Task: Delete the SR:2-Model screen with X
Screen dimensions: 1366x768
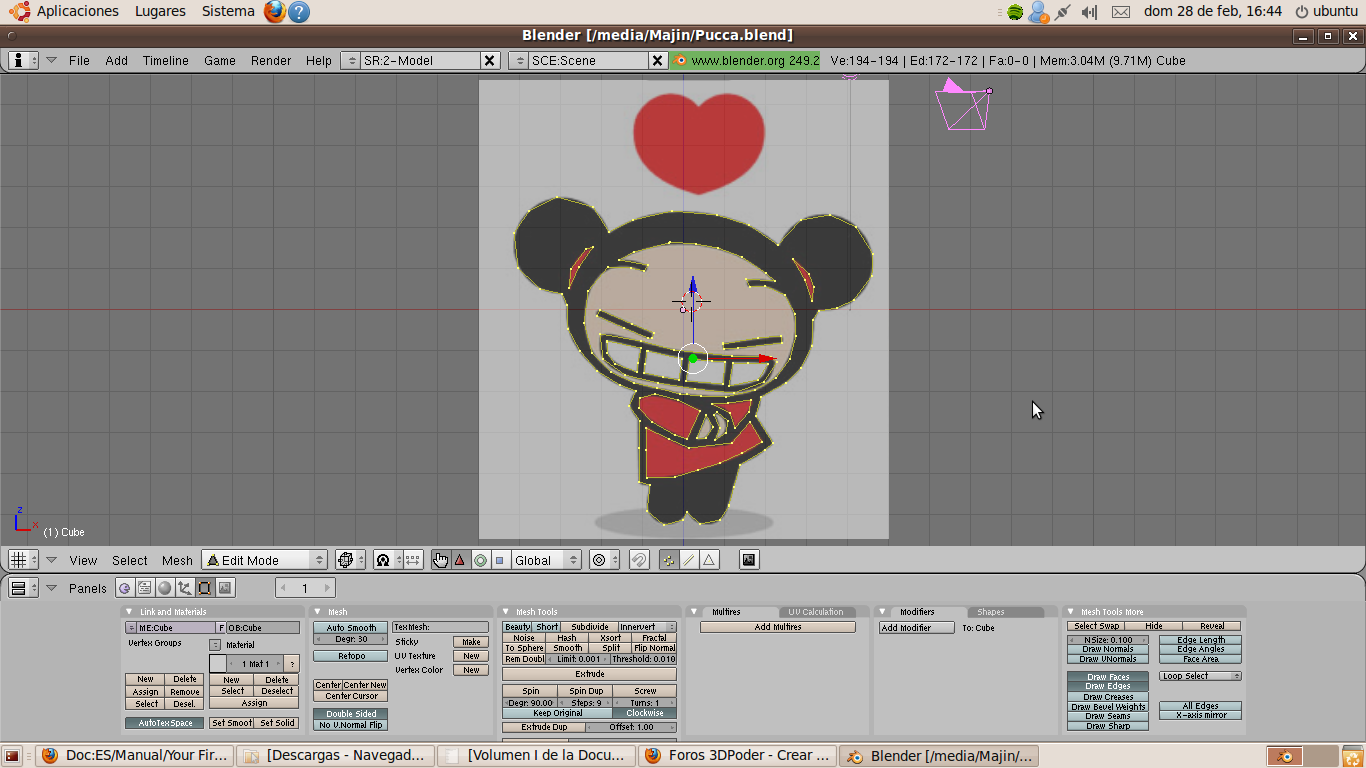Action: 490,60
